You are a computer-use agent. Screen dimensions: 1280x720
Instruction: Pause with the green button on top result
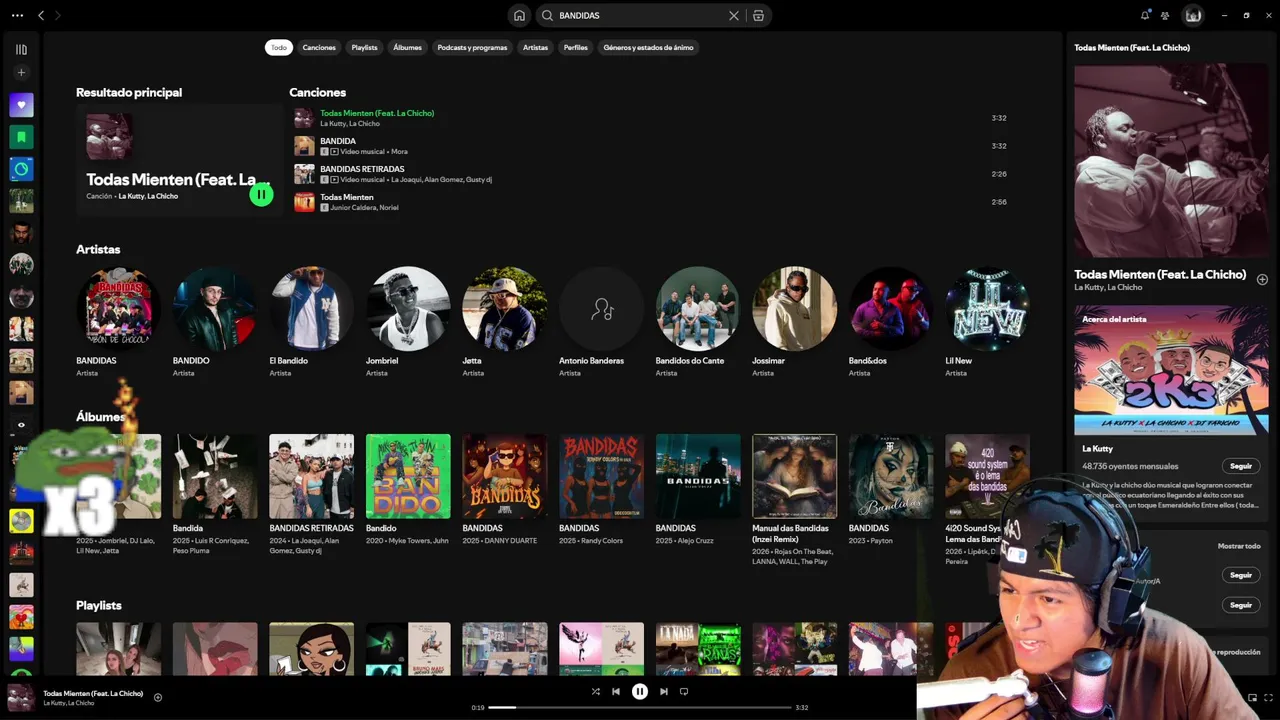click(x=261, y=195)
